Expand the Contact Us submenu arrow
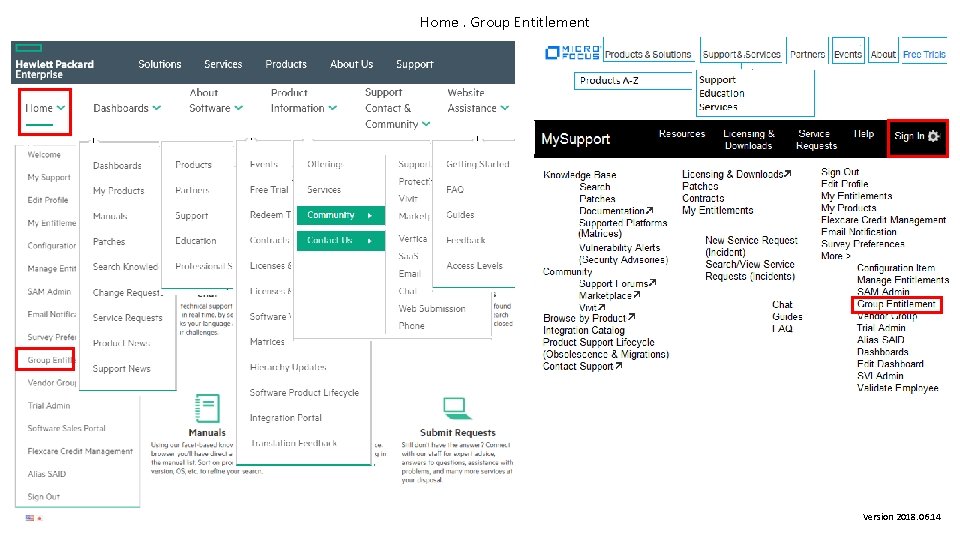Image resolution: width=960 pixels, height=540 pixels. click(370, 241)
